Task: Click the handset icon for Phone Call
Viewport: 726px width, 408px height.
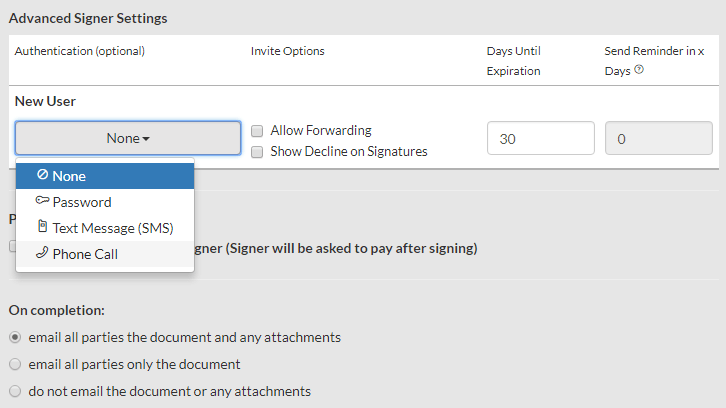Action: pyautogui.click(x=42, y=253)
